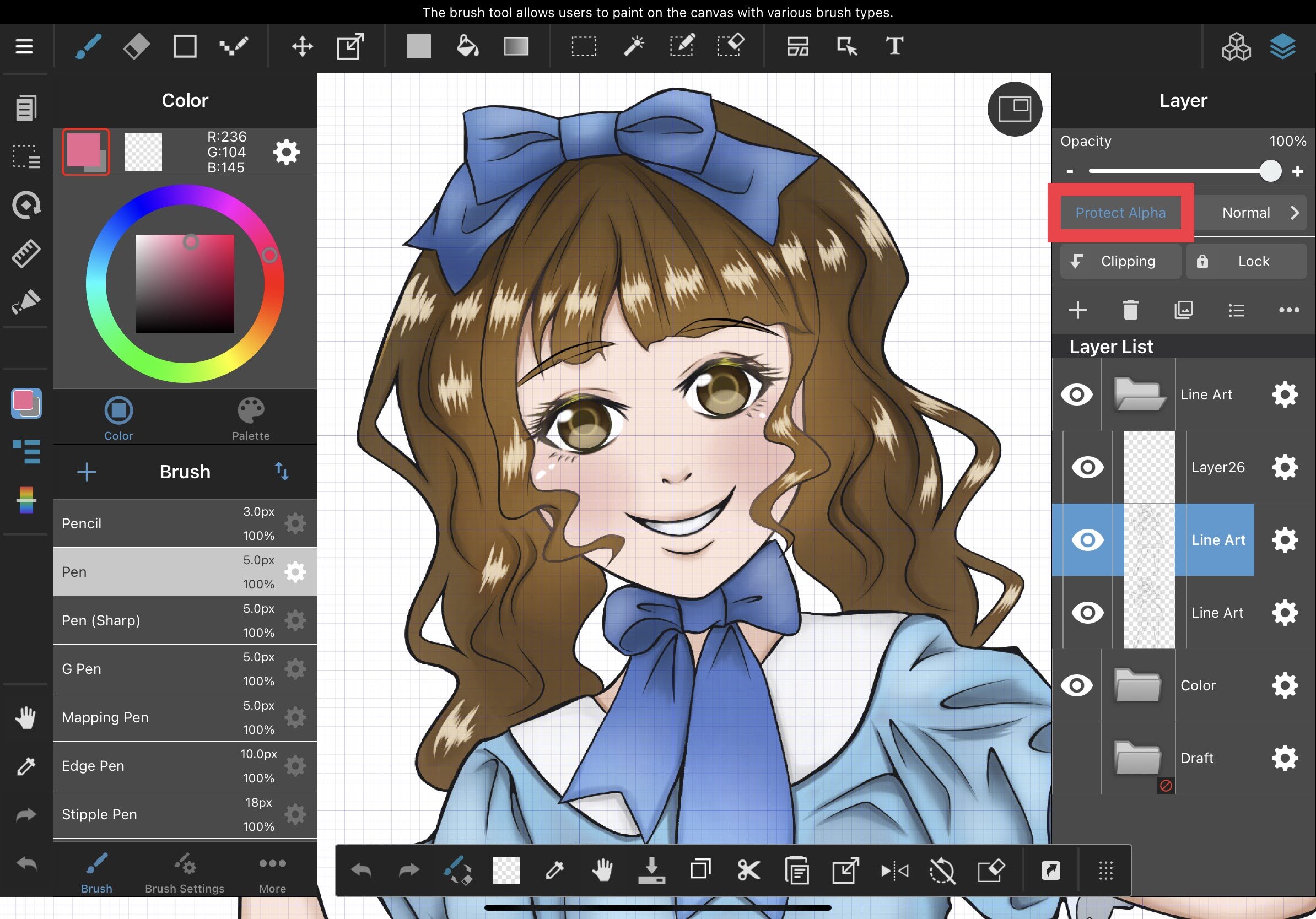
Task: Select the Eraser tool in top toolbar
Action: pos(137,46)
